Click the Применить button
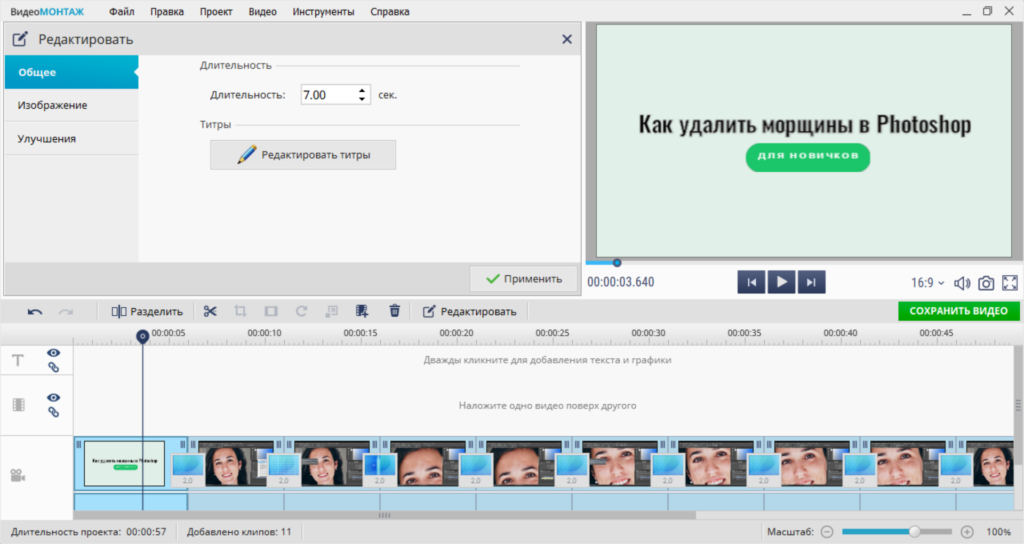 point(524,279)
